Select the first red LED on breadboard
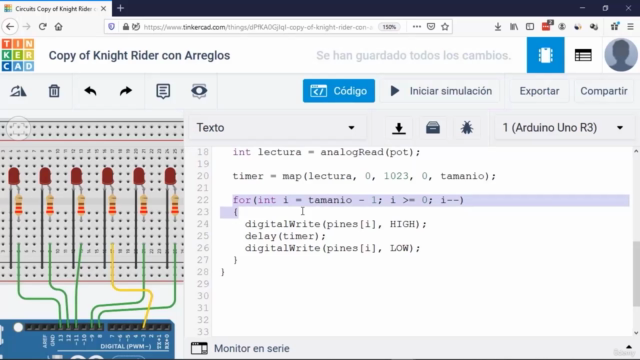Image resolution: width=640 pixels, height=360 pixels. (14, 176)
